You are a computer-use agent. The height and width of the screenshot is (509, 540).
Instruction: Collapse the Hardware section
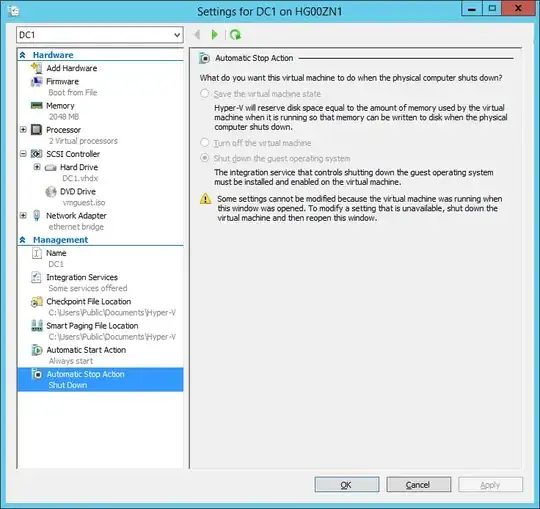pyautogui.click(x=23, y=55)
